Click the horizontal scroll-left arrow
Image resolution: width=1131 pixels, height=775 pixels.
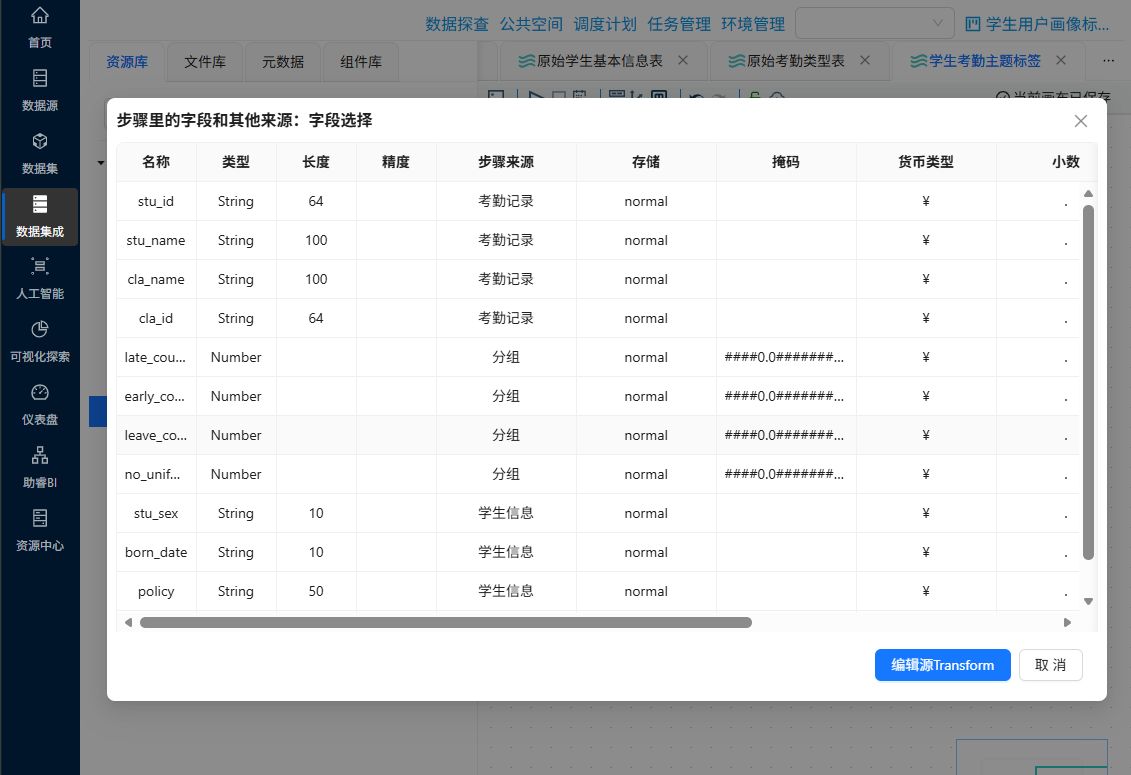[x=128, y=622]
